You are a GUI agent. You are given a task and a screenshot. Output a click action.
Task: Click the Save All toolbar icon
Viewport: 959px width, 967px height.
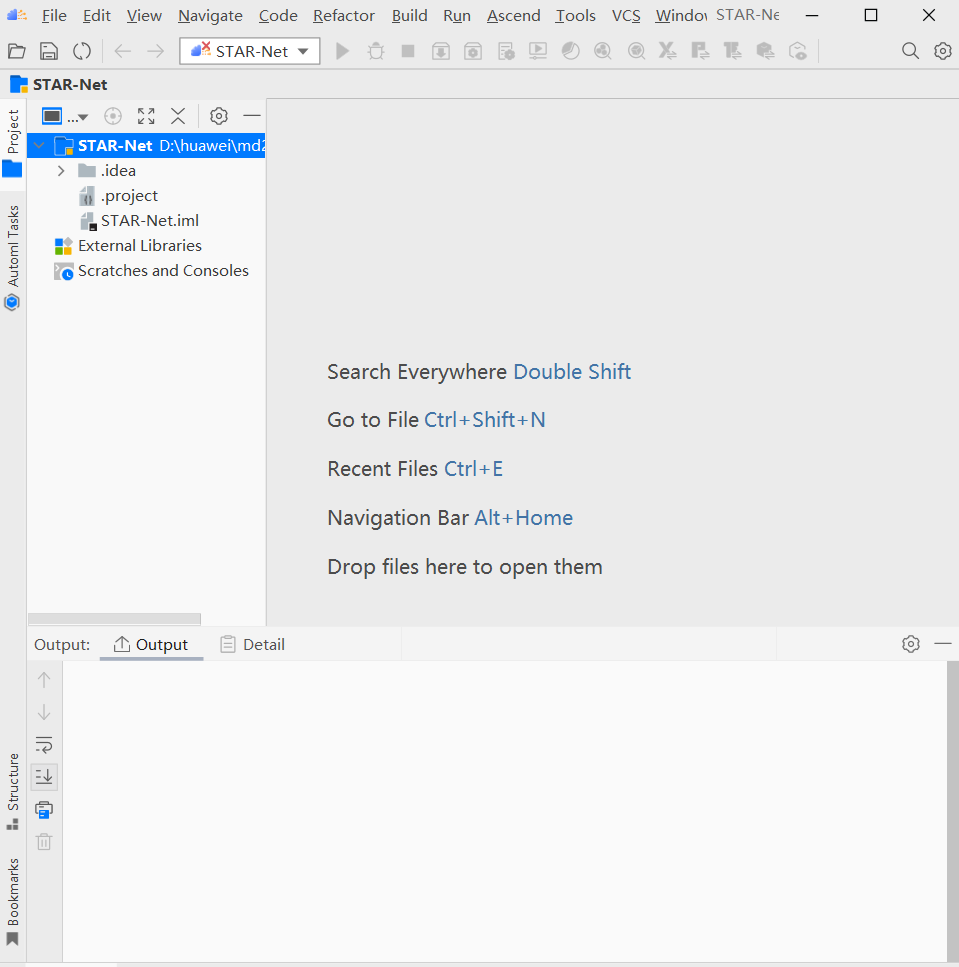pyautogui.click(x=49, y=51)
